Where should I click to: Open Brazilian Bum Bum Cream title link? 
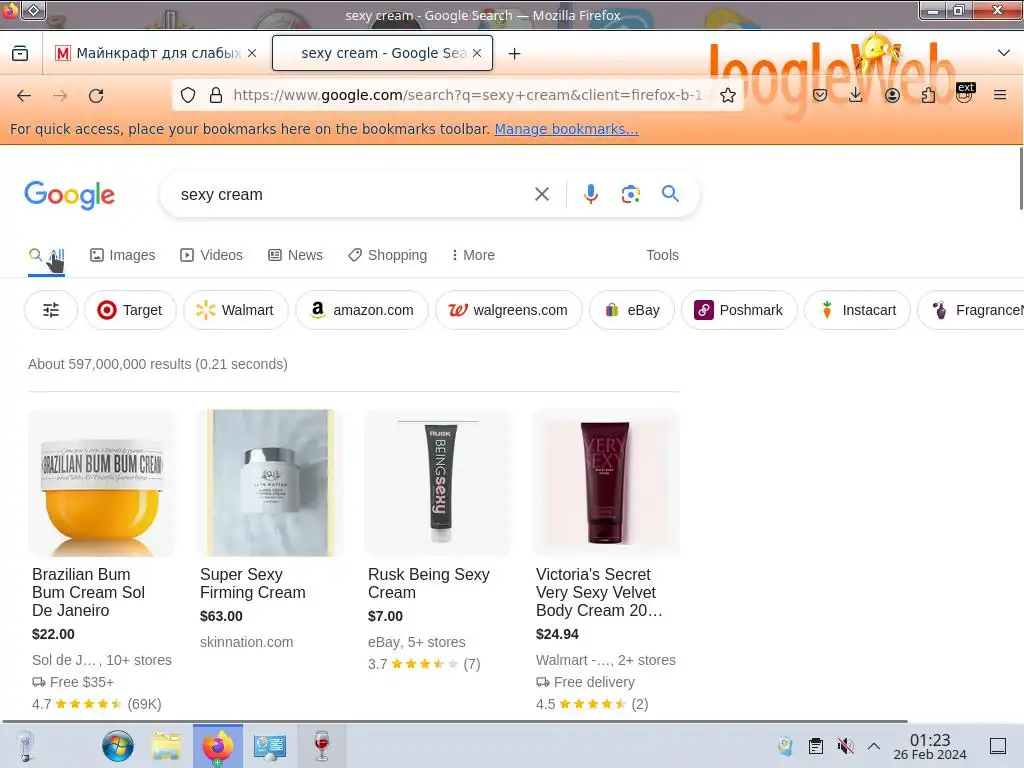(88, 592)
